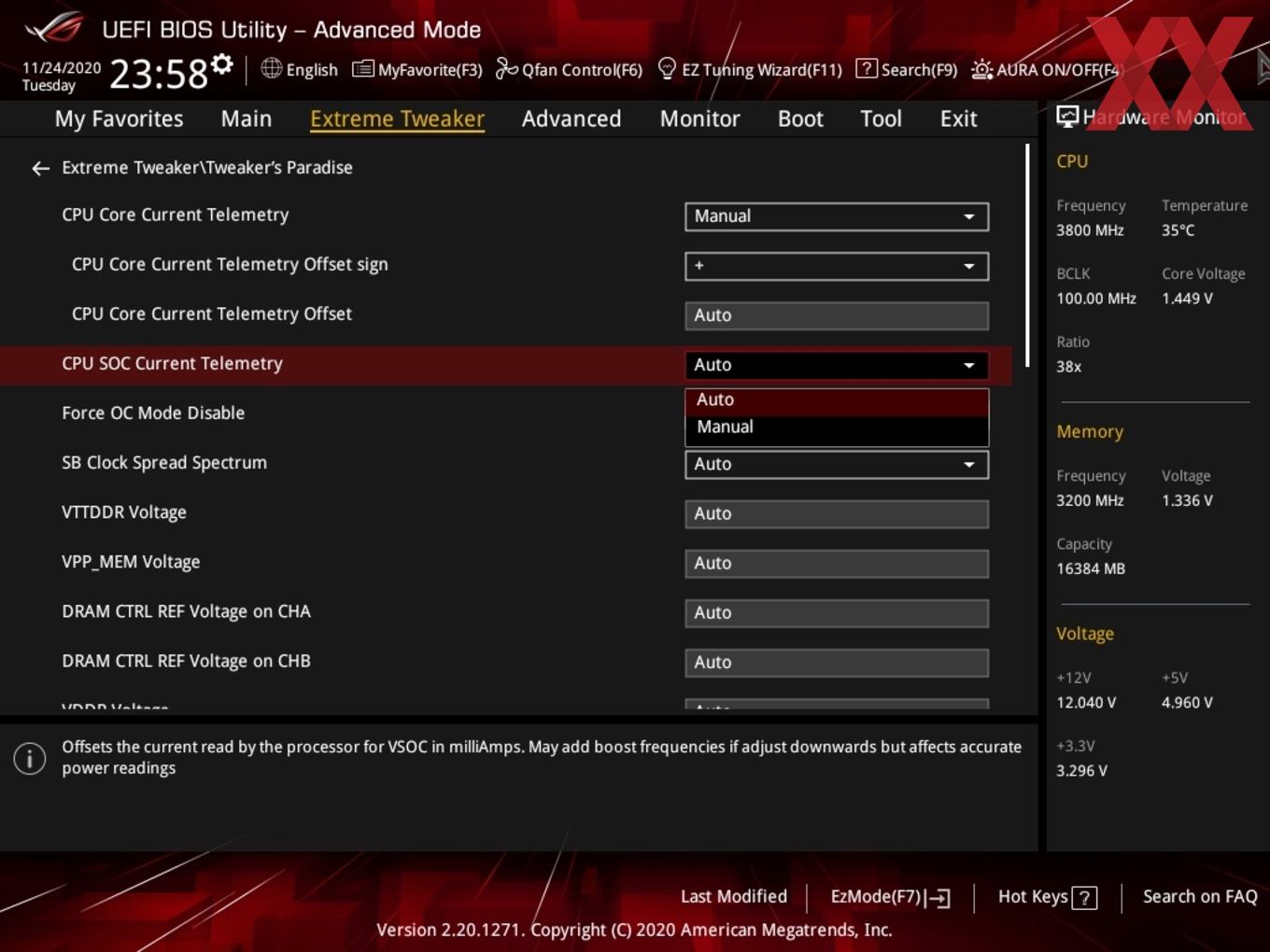Viewport: 1270px width, 952px height.
Task: Select Manual option in open dropdown list
Action: pyautogui.click(x=837, y=427)
